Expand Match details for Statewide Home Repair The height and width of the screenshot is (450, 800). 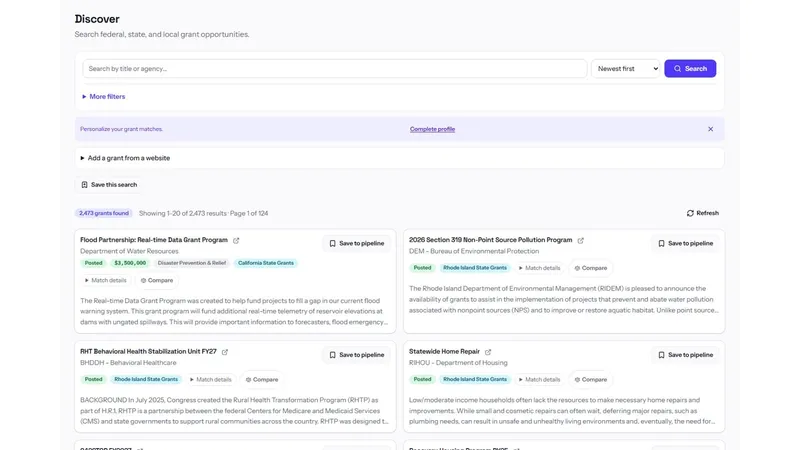[x=539, y=380]
